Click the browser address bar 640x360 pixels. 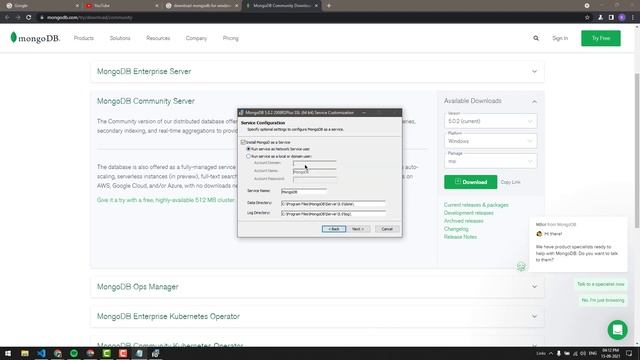[x=310, y=18]
